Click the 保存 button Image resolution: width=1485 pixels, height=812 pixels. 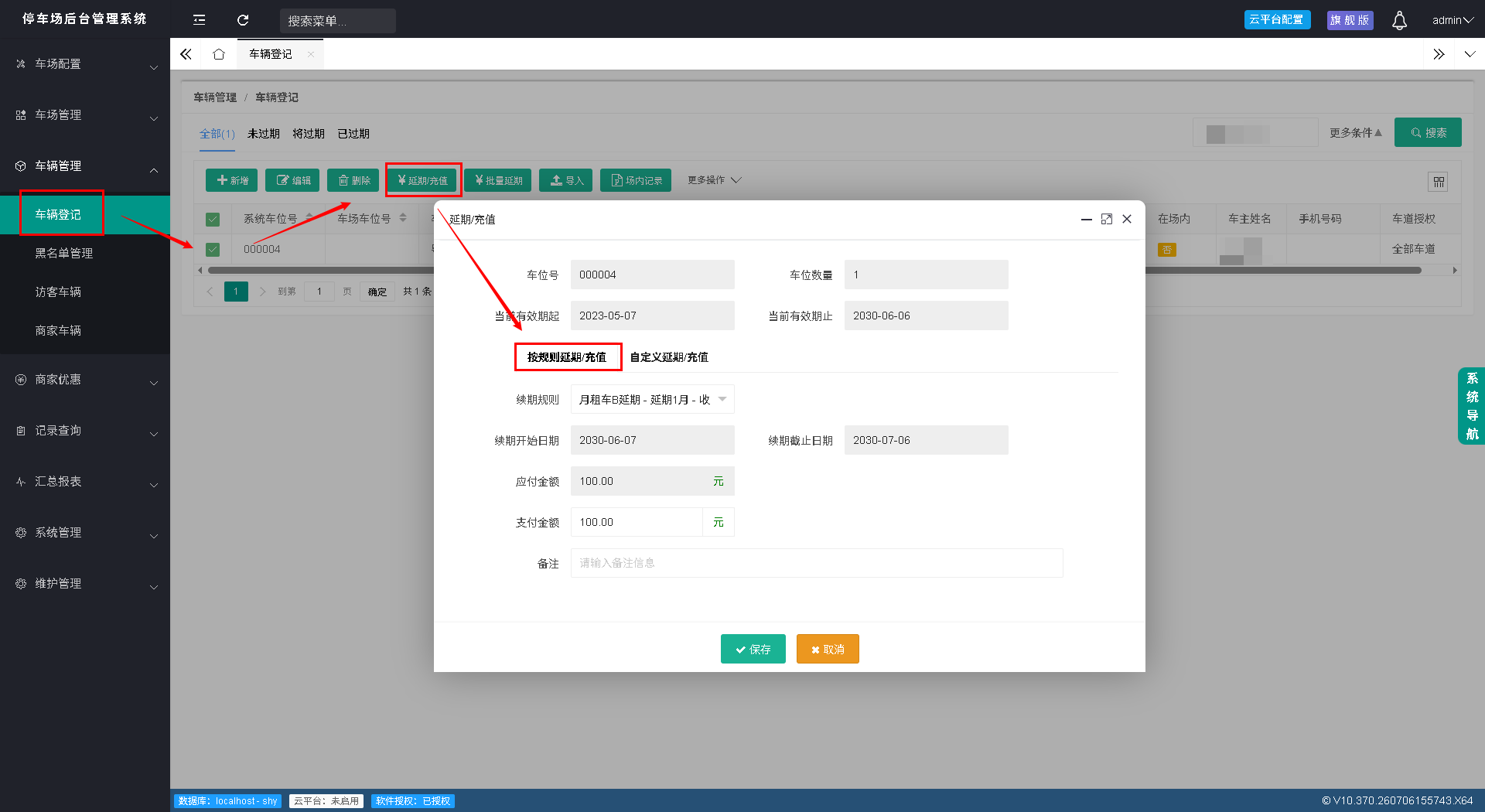(753, 649)
